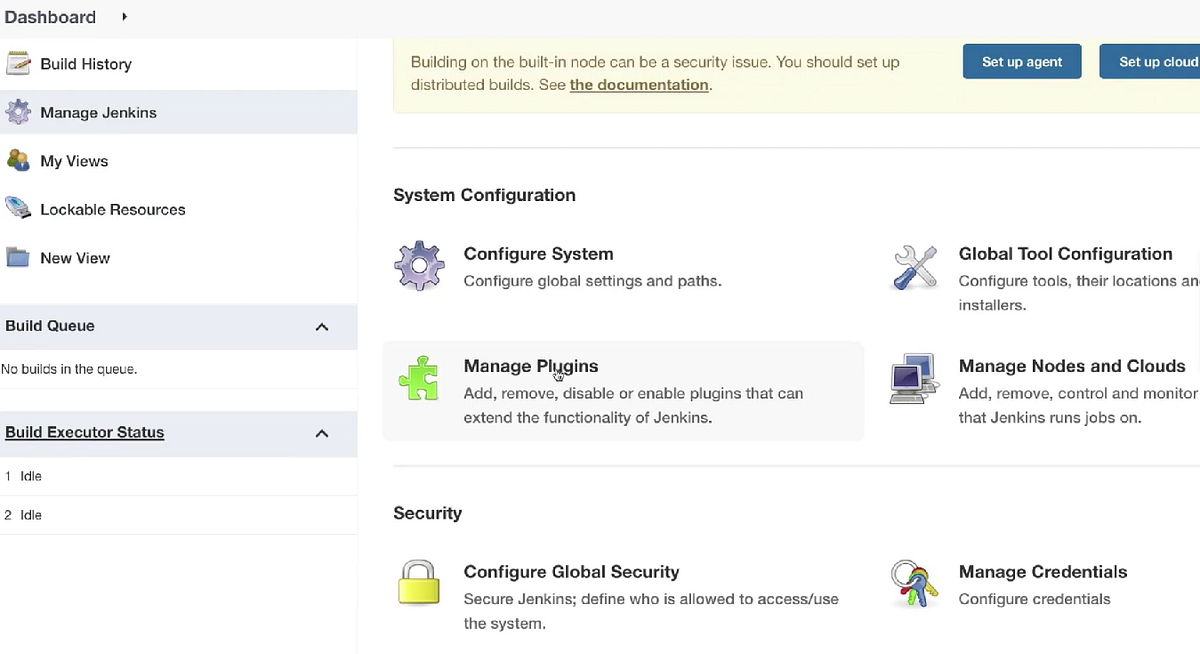Collapse the Build Executor Status panel
This screenshot has width=1200, height=654.
click(x=321, y=433)
